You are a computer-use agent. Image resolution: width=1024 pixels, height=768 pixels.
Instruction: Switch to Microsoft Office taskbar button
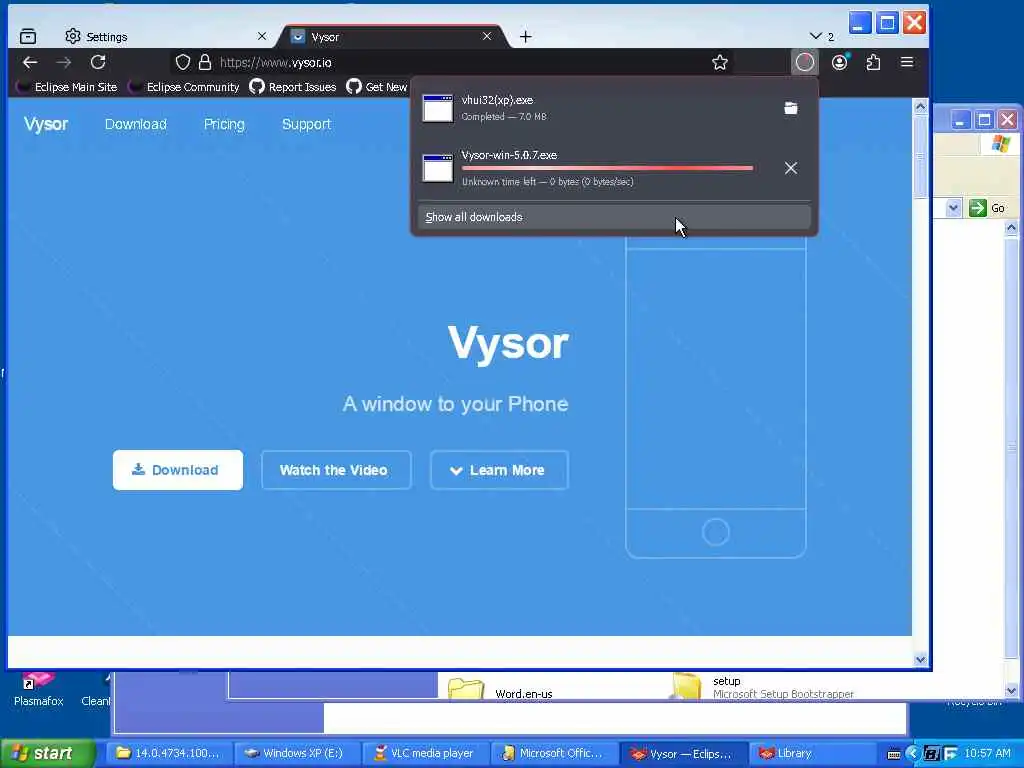click(x=552, y=753)
